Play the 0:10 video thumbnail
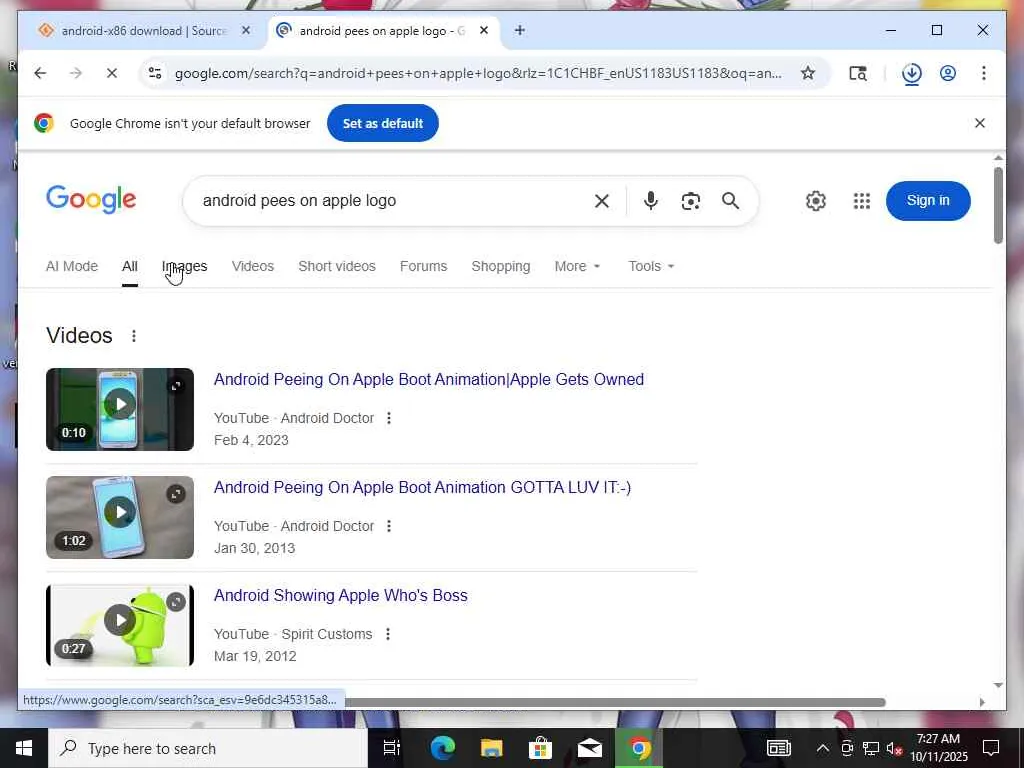The image size is (1024, 768). click(120, 409)
